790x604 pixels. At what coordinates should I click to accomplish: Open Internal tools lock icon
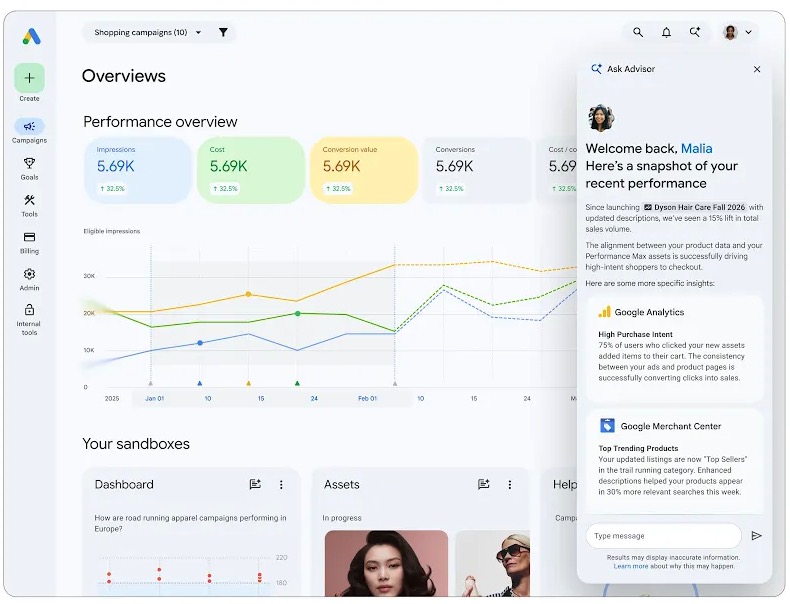point(29,309)
